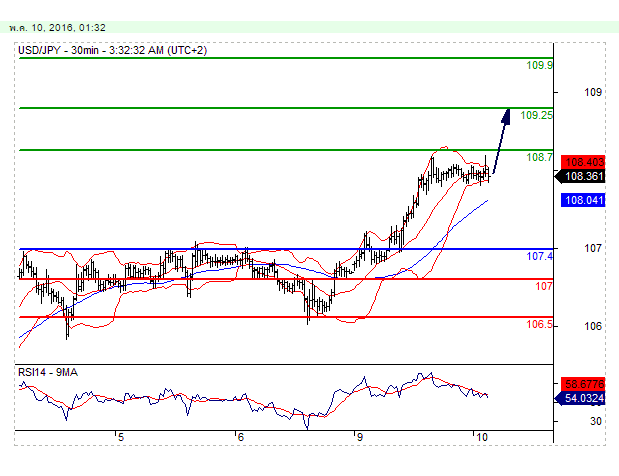Click date marker 9 on time axis
This screenshot has width=619, height=476.
359,437
